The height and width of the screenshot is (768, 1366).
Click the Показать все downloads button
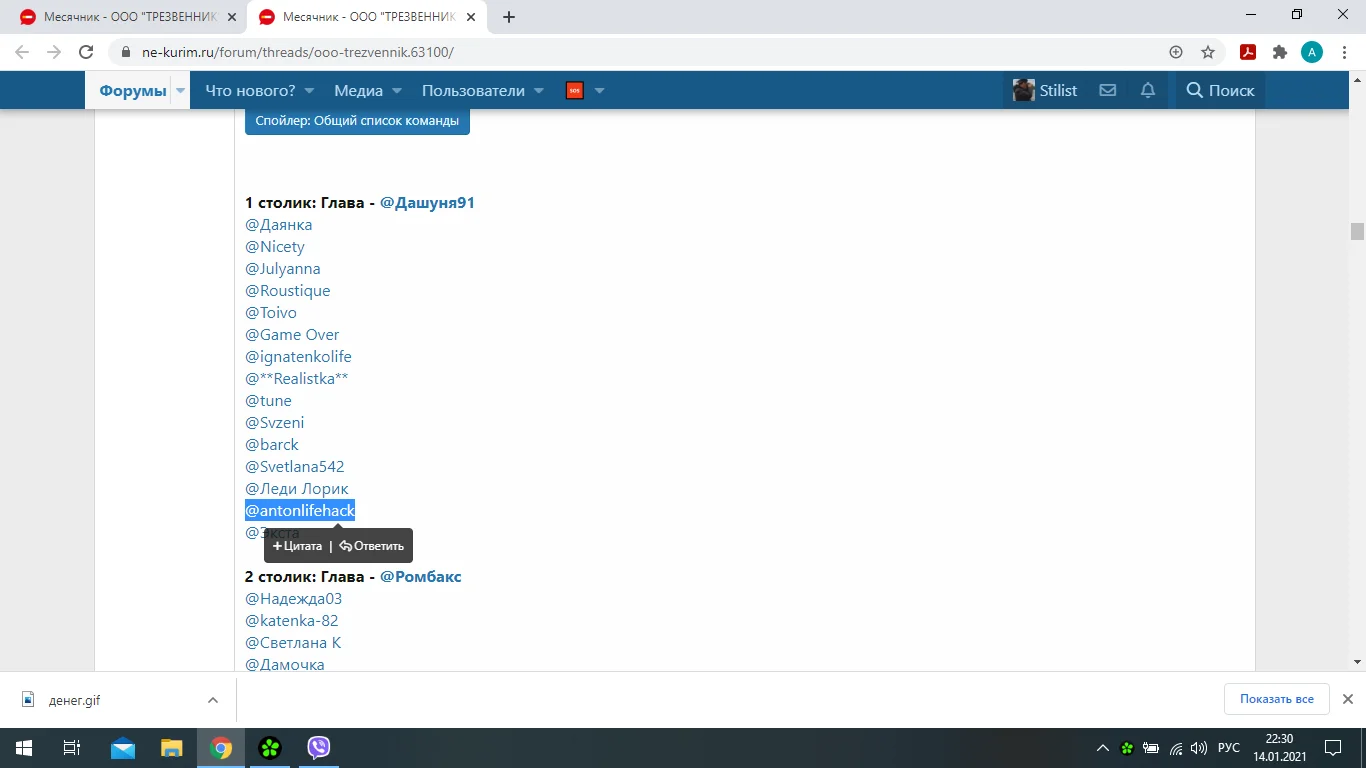[1277, 699]
